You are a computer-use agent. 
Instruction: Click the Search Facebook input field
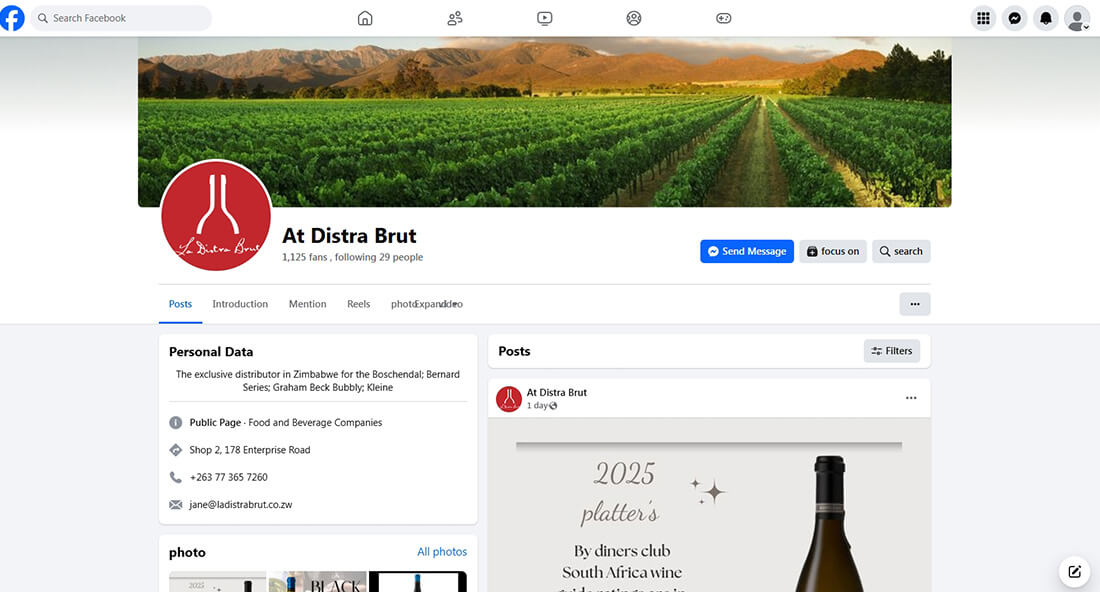[120, 17]
